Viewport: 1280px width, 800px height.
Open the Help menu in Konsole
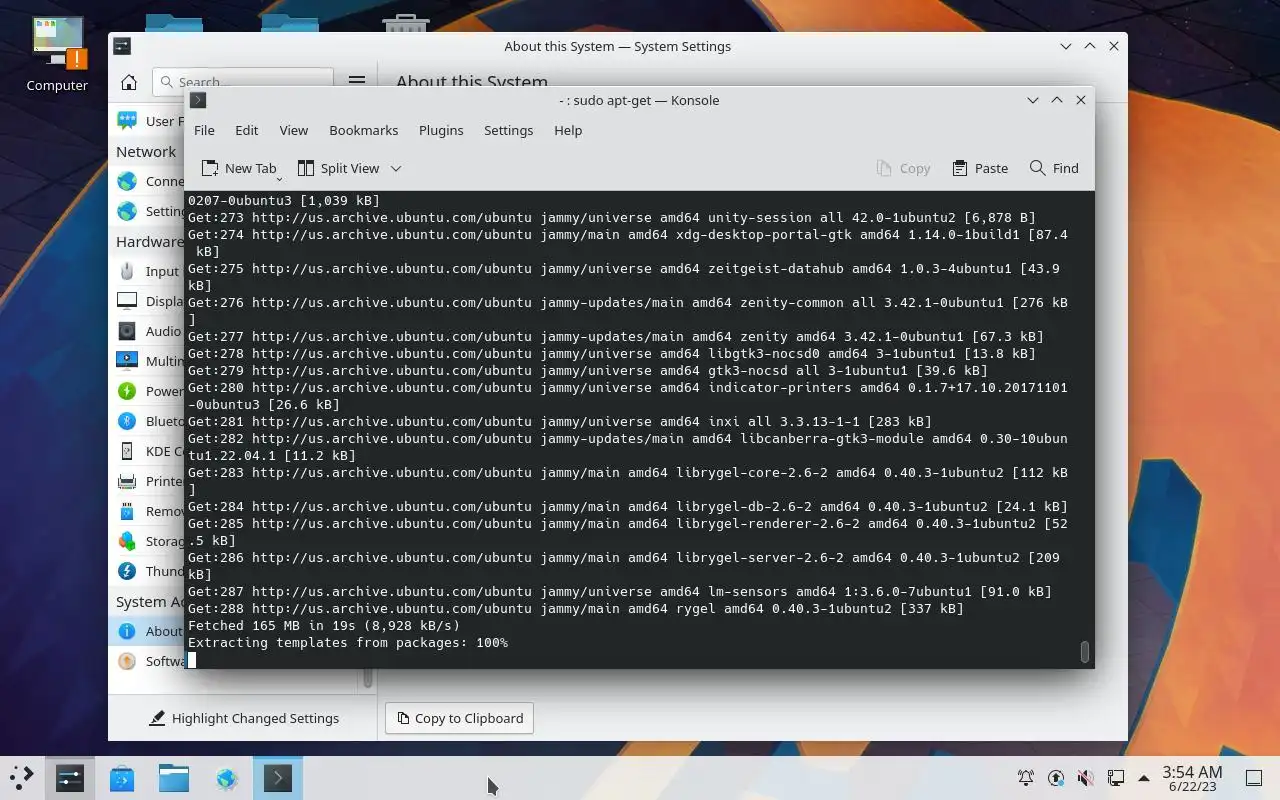coord(568,130)
